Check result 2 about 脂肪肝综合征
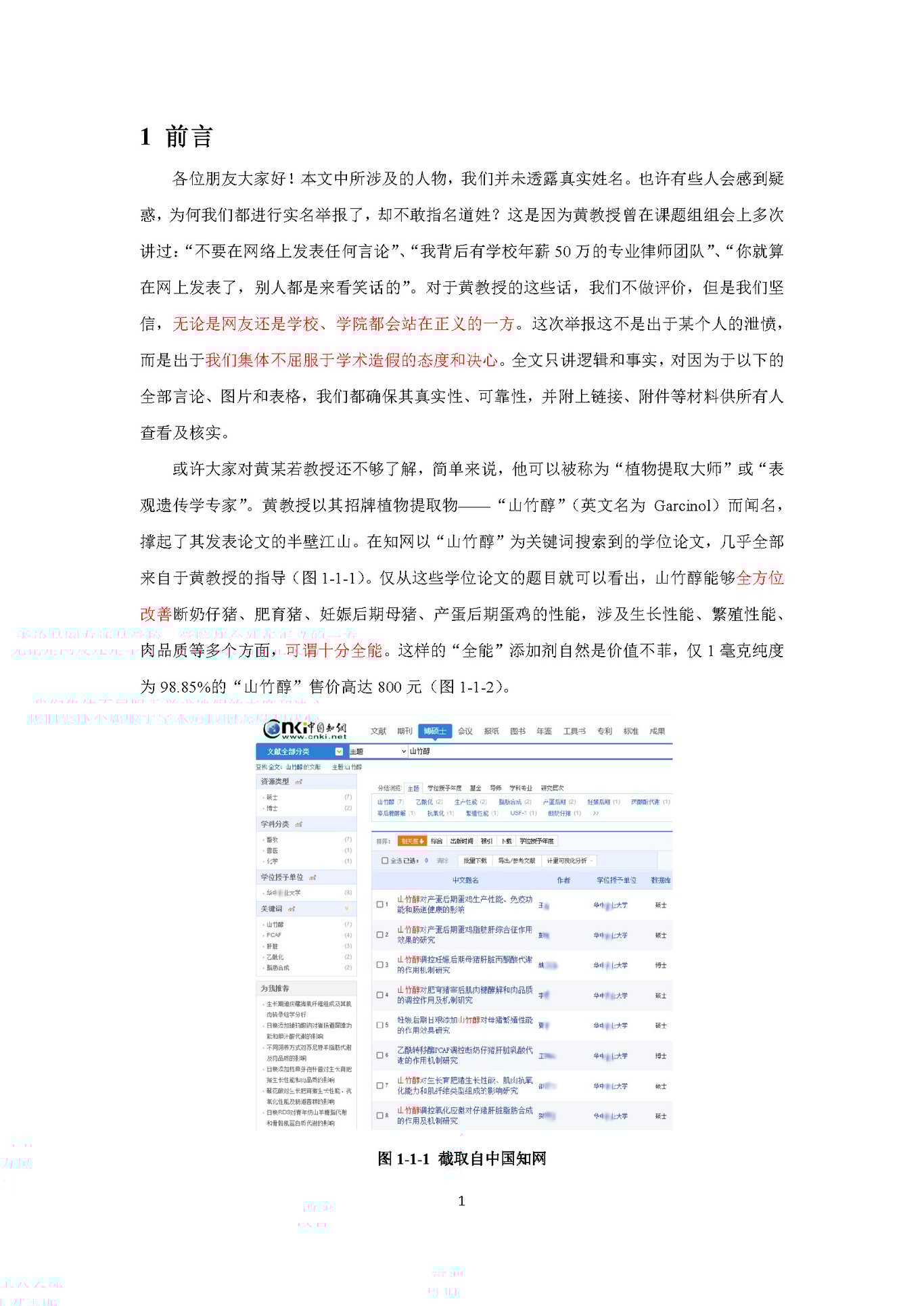 point(380,935)
